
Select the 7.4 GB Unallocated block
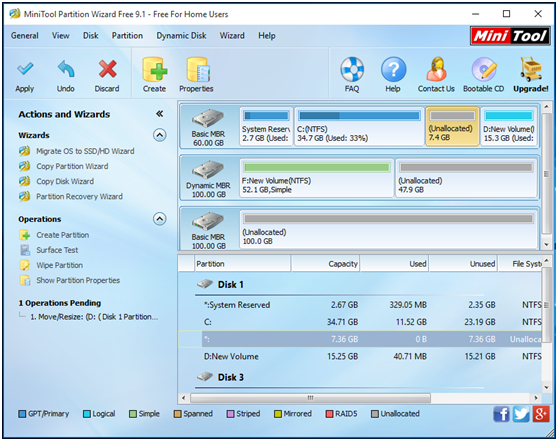(452, 126)
